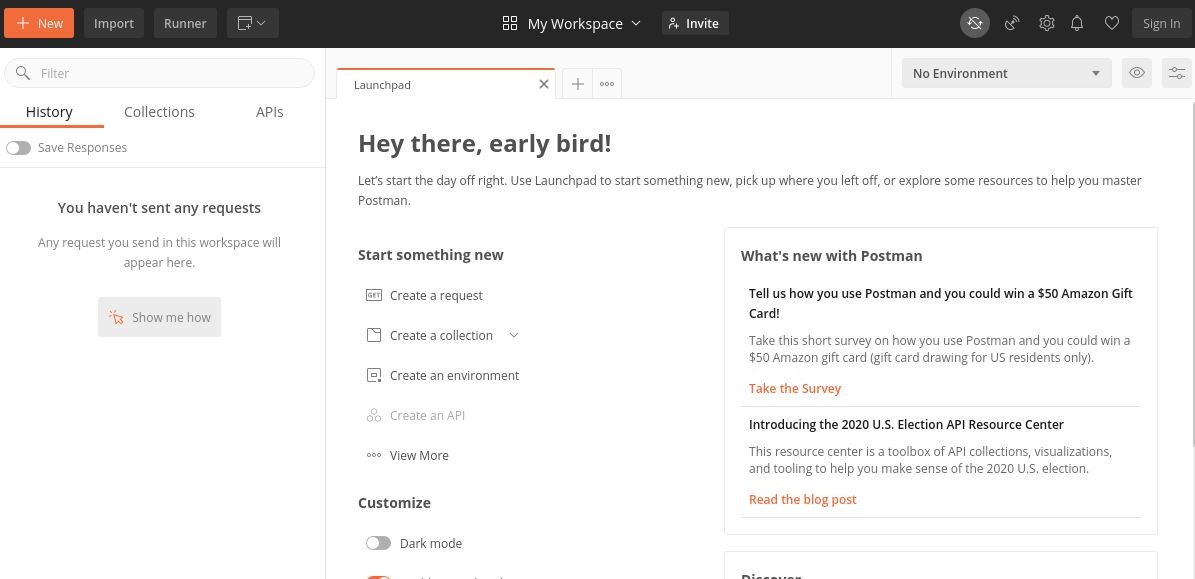The image size is (1195, 579).
Task: Open the tab options ellipsis icon
Action: pos(607,84)
